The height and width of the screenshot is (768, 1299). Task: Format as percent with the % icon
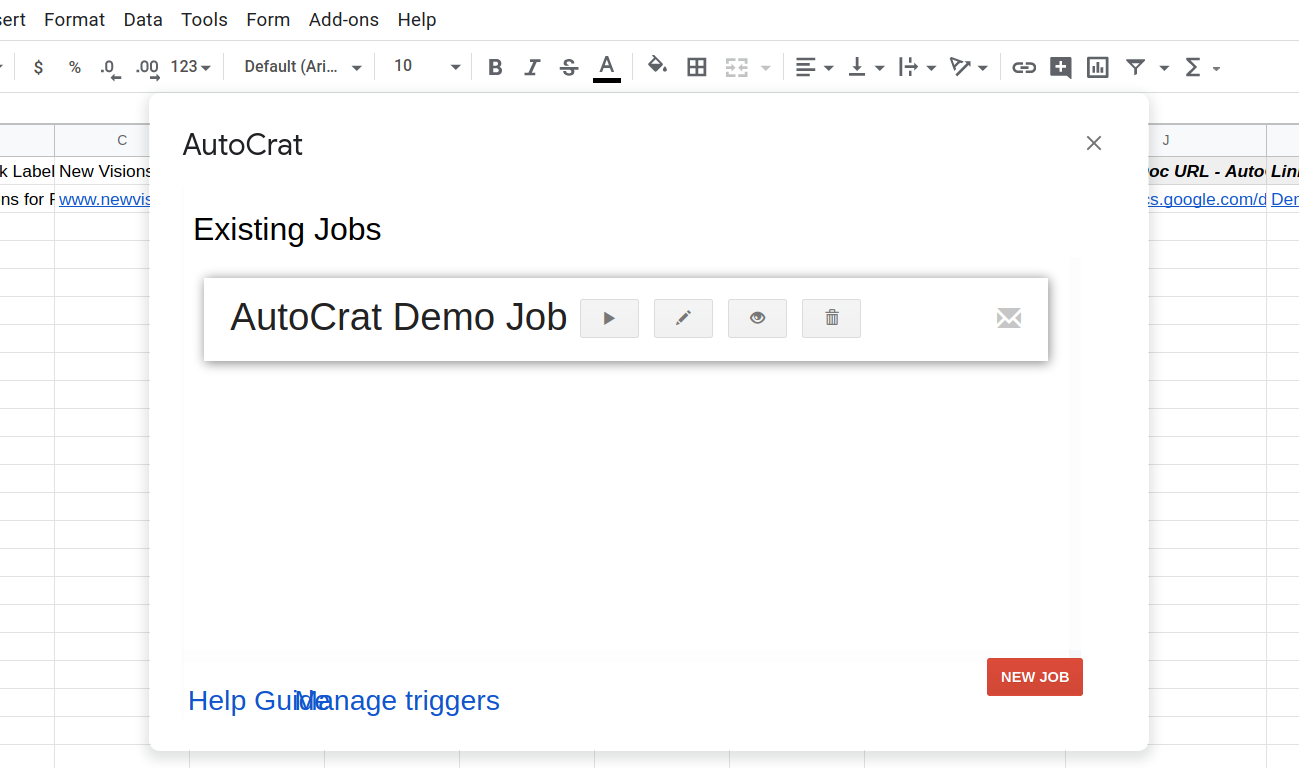point(75,67)
